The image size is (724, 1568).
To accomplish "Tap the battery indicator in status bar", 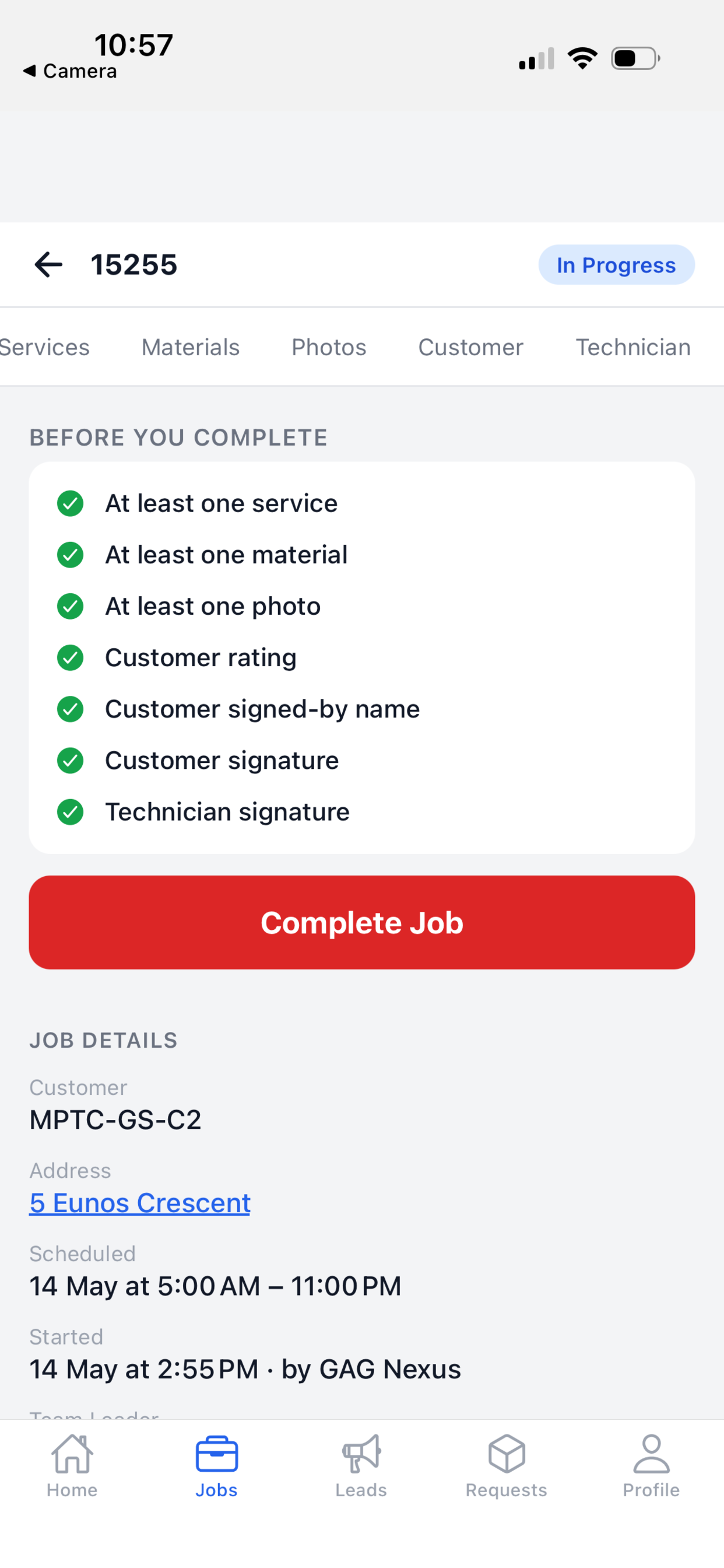I will point(636,58).
